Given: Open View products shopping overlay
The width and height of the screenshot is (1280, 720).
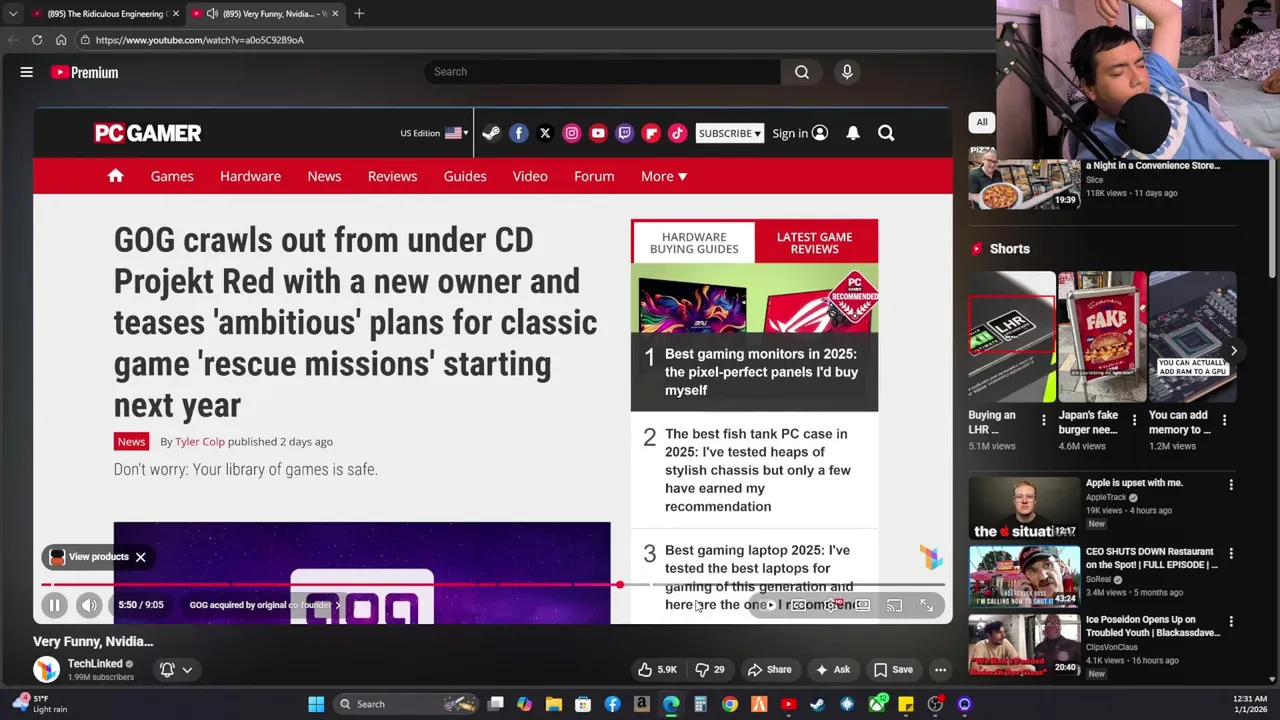Looking at the screenshot, I should point(88,557).
